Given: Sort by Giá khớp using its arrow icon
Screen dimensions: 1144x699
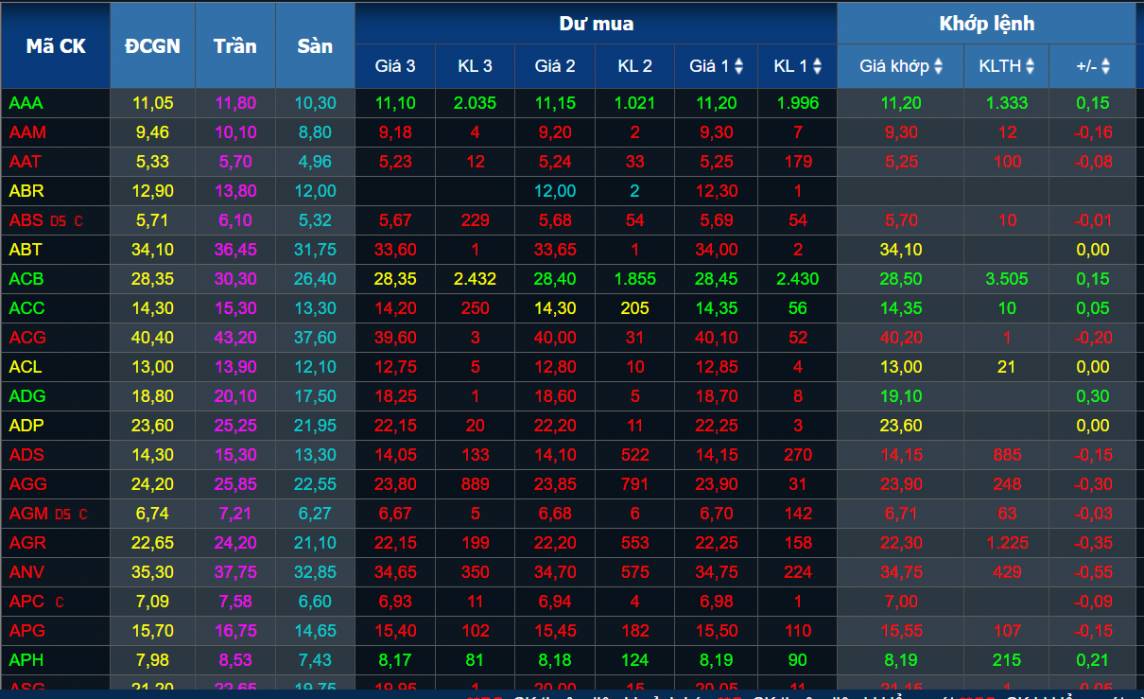Looking at the screenshot, I should click(938, 67).
